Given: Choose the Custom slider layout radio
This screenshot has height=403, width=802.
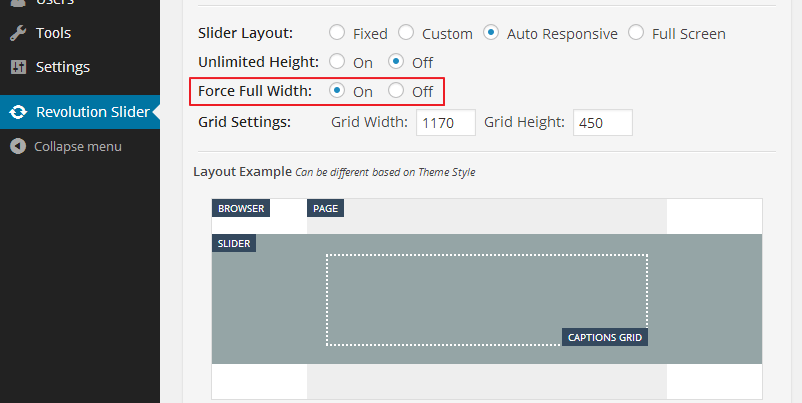Looking at the screenshot, I should (x=407, y=33).
